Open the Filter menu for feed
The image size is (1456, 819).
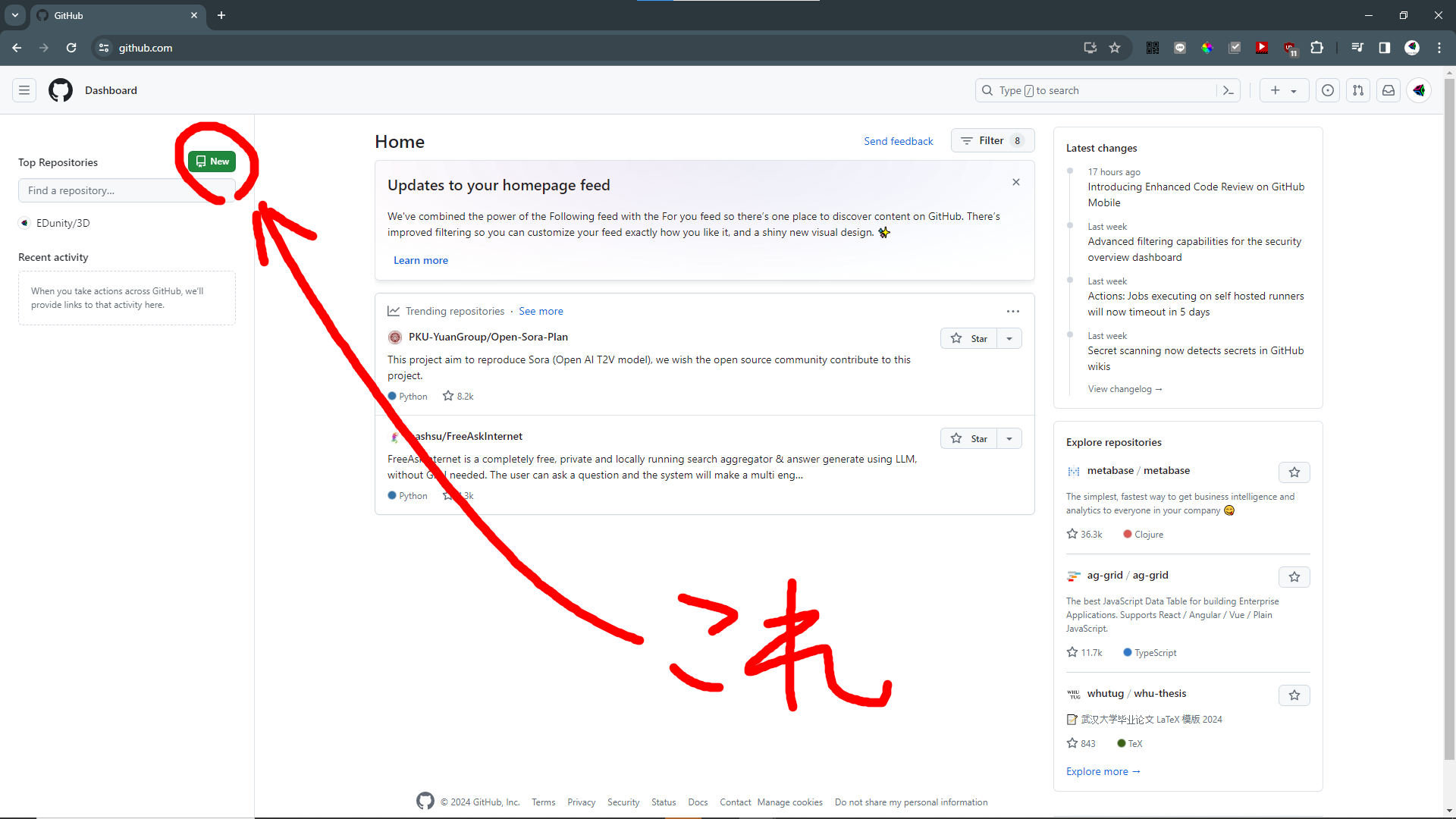(992, 141)
